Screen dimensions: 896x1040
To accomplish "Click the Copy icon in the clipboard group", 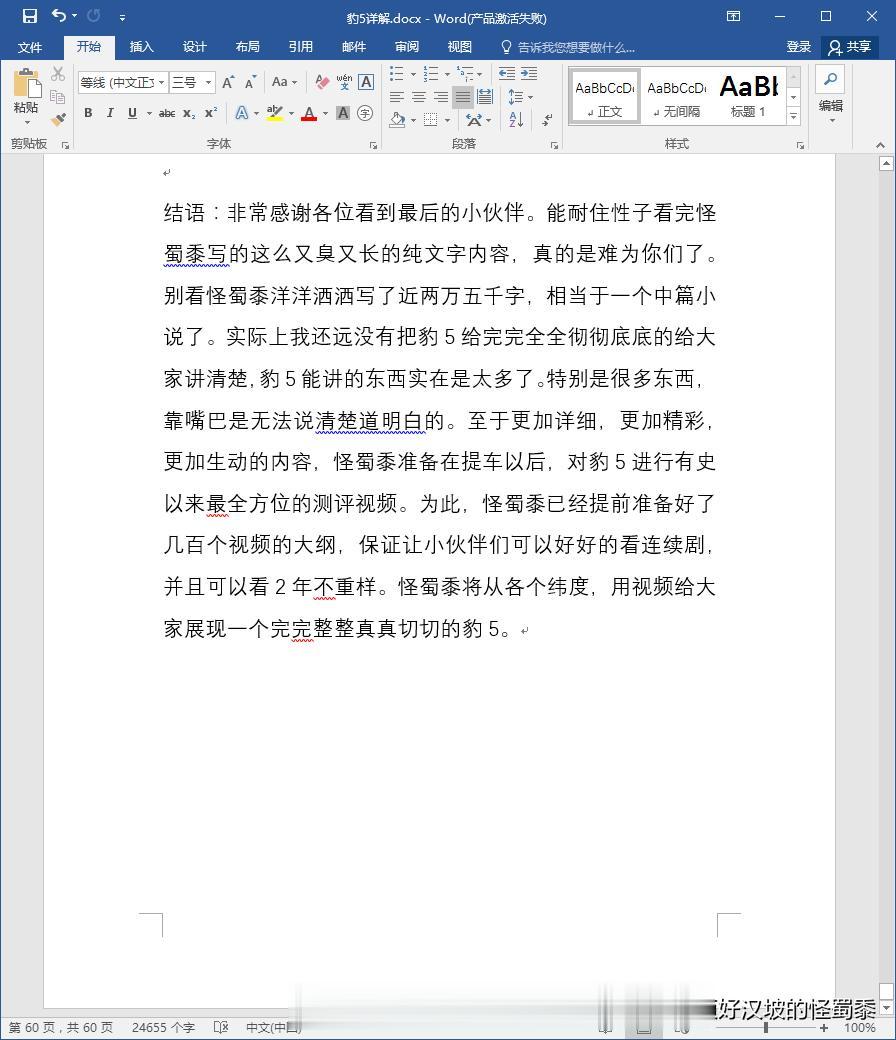I will click(x=58, y=96).
